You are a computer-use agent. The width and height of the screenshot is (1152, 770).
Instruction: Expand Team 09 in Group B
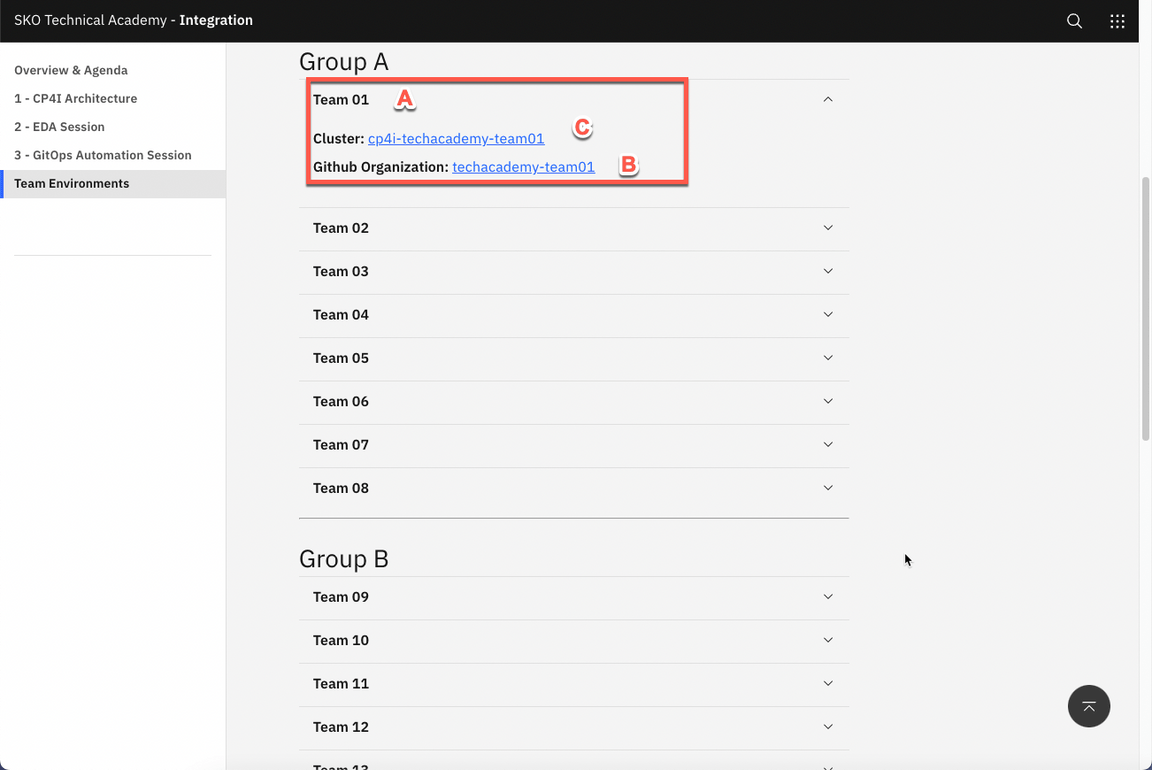tap(573, 597)
